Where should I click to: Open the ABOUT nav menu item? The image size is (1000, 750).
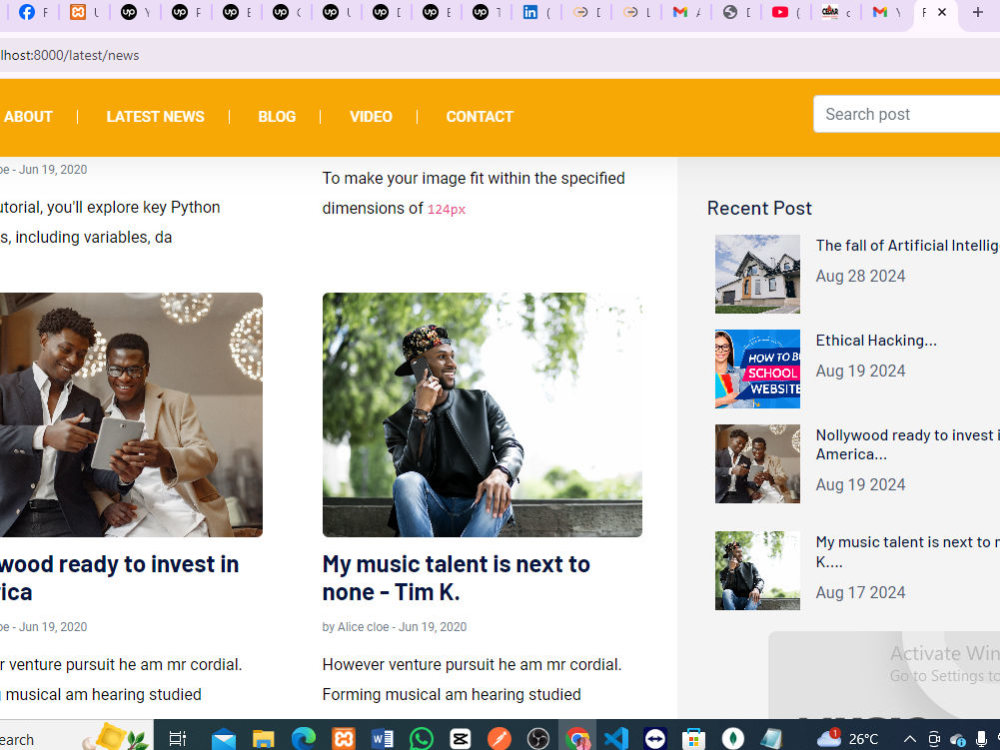(x=27, y=117)
